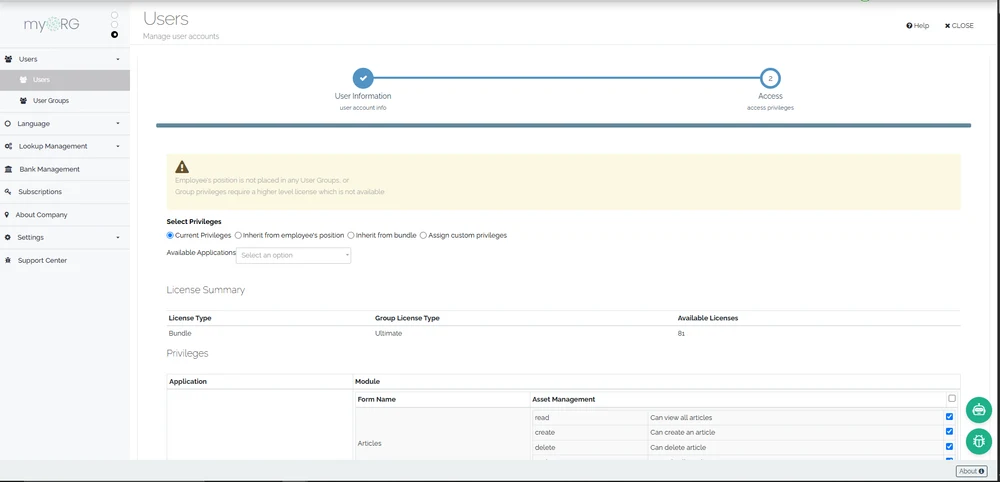The image size is (1000, 482).
Task: Click the Help question mark icon
Action: point(909,26)
